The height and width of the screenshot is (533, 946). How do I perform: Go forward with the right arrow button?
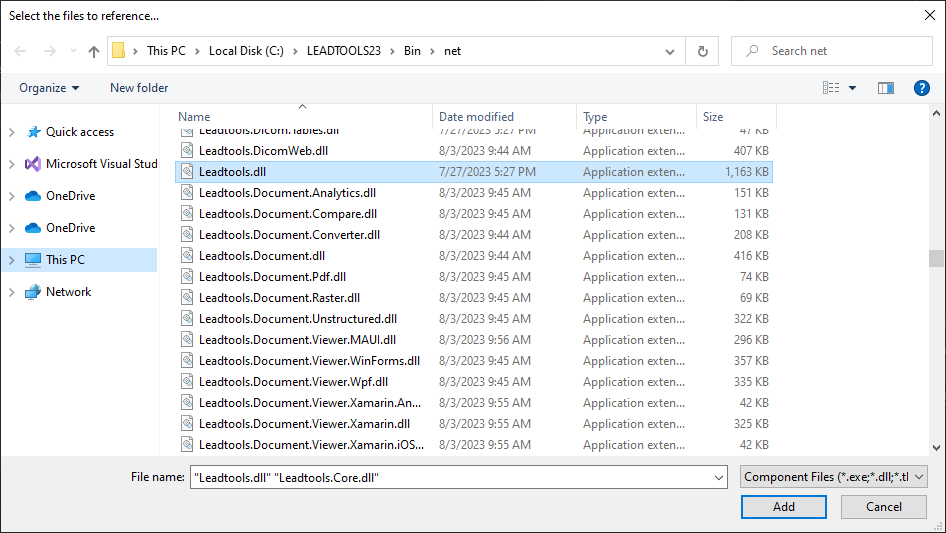coord(49,51)
